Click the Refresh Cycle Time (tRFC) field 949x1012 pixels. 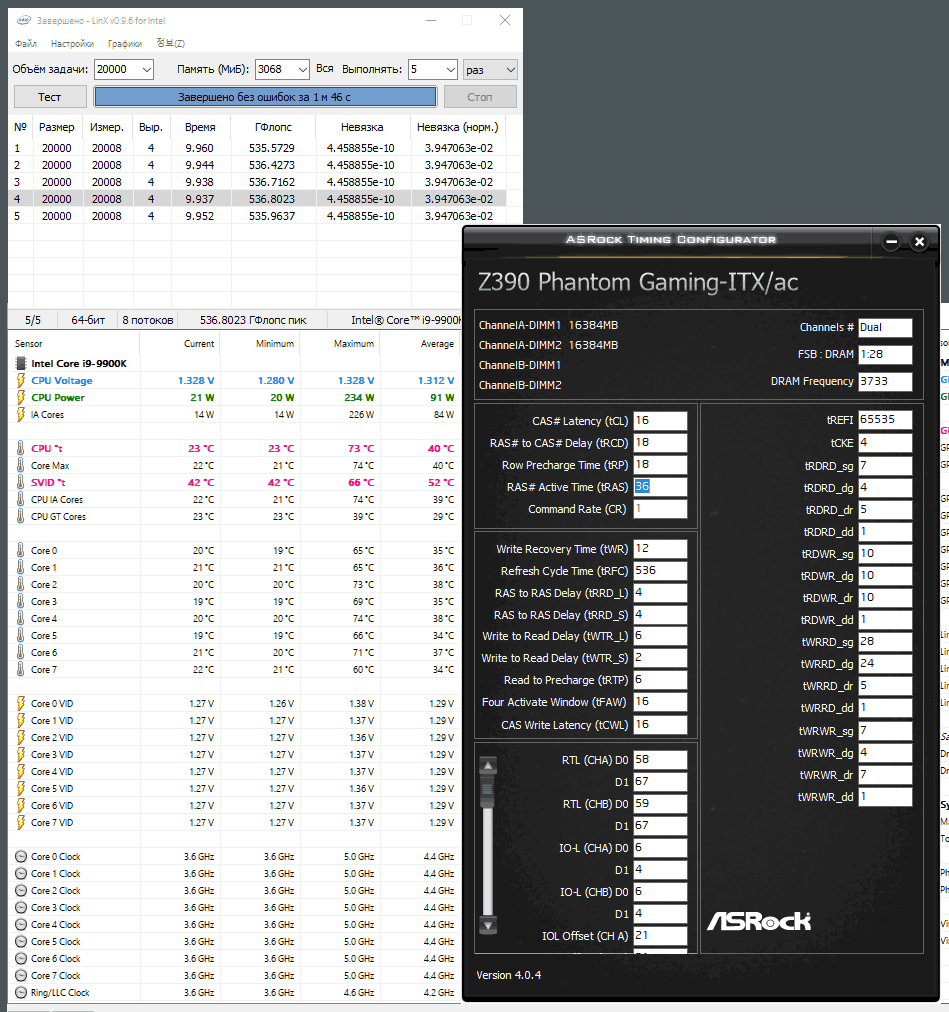[x=660, y=571]
